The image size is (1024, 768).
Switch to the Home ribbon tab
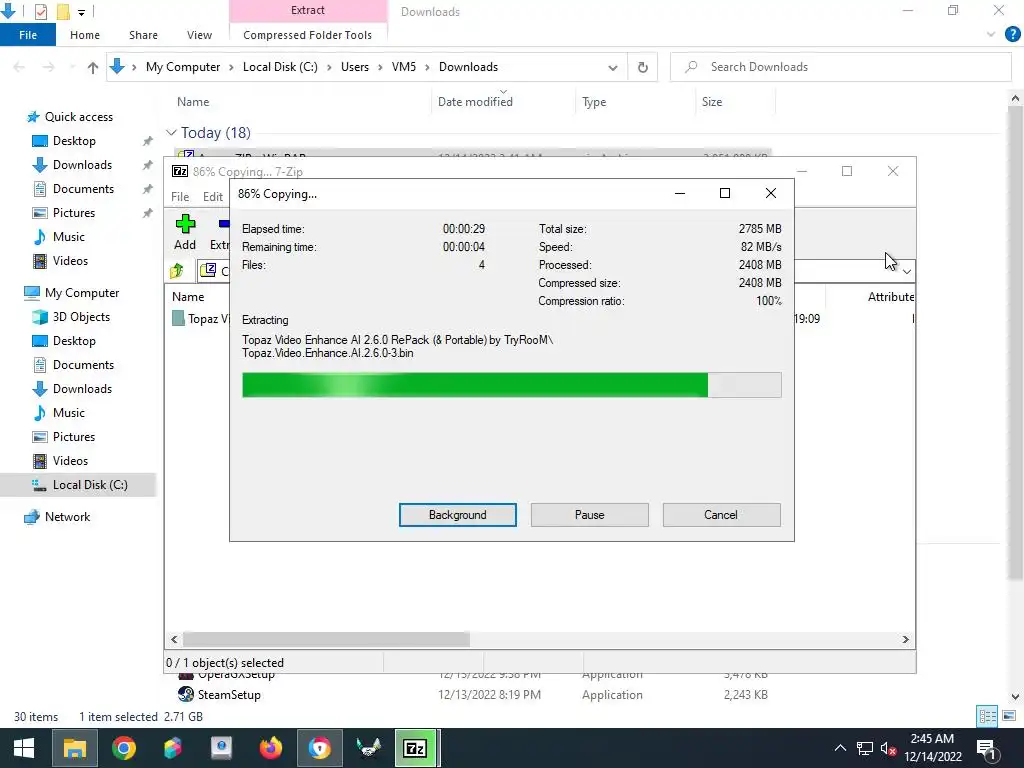tap(85, 35)
